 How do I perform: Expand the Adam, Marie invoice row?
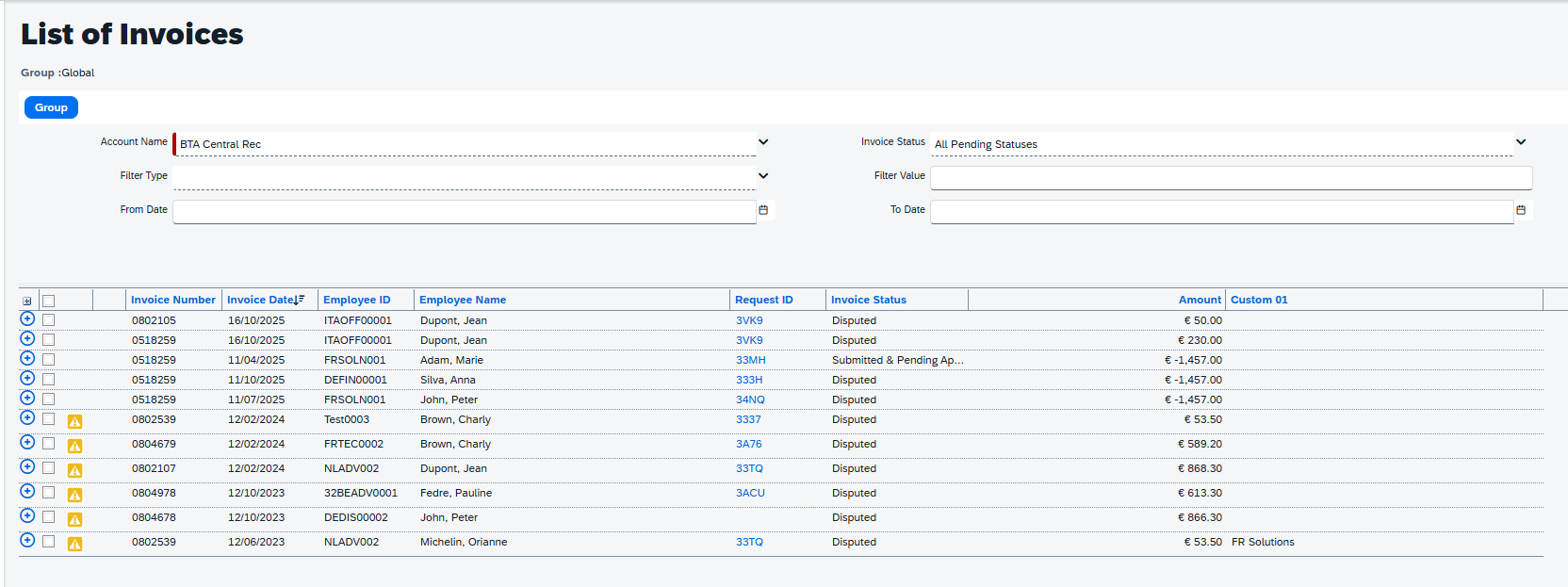[27, 358]
